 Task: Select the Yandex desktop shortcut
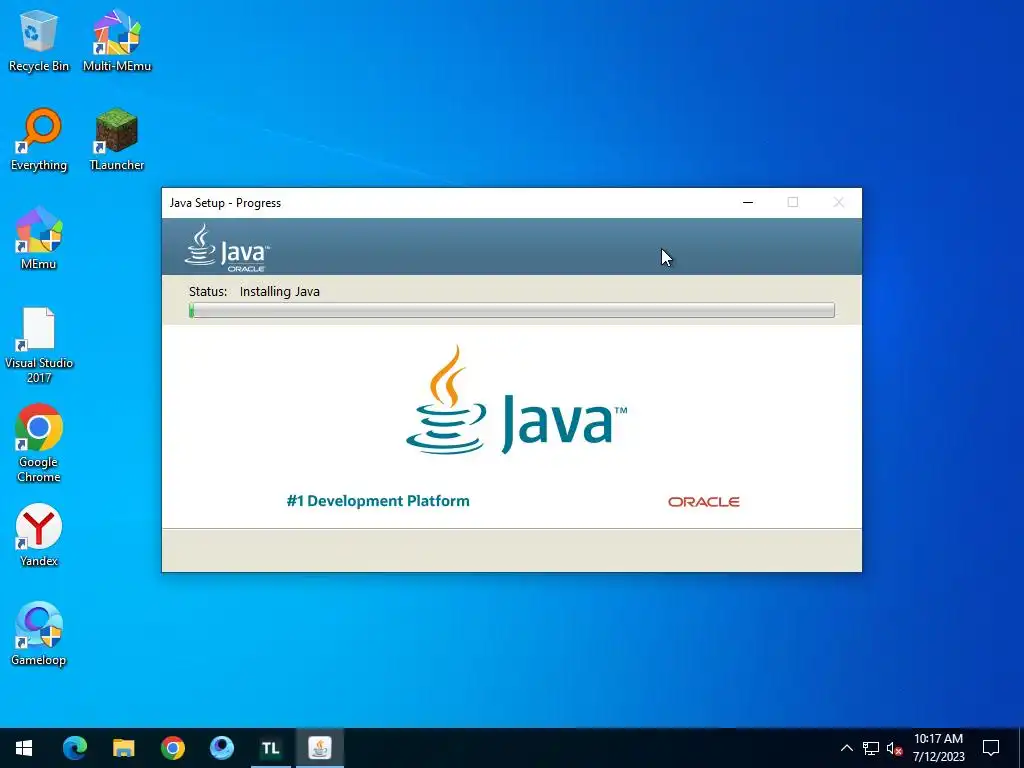coord(39,536)
